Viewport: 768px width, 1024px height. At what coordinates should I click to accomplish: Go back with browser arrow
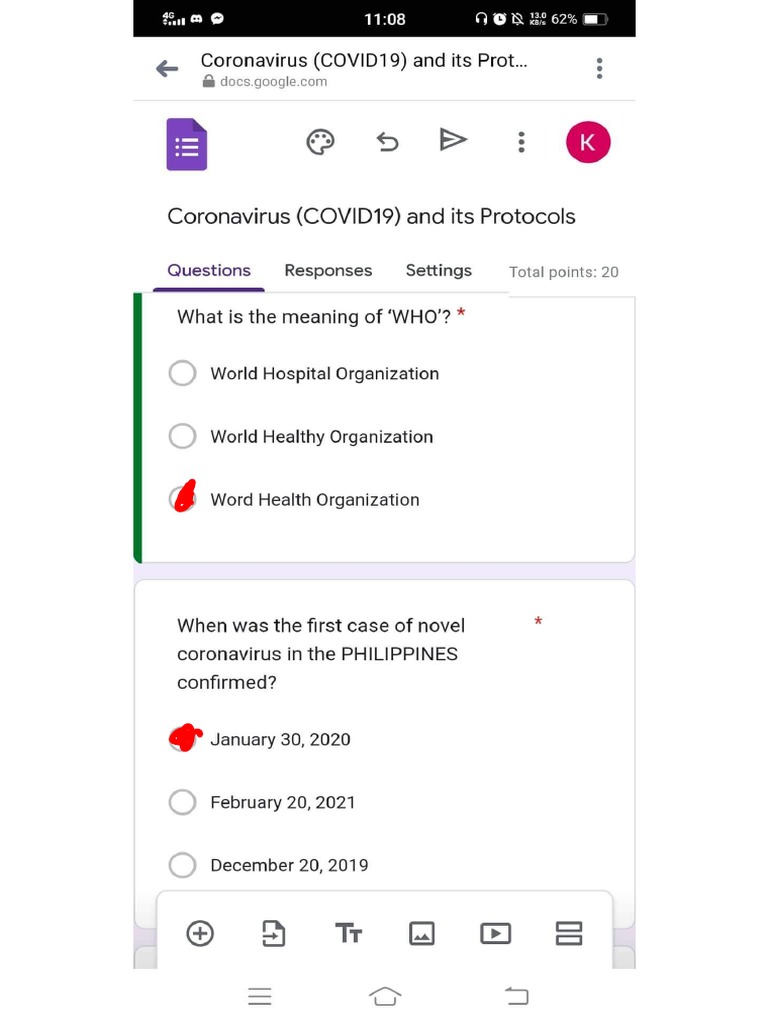[x=167, y=68]
